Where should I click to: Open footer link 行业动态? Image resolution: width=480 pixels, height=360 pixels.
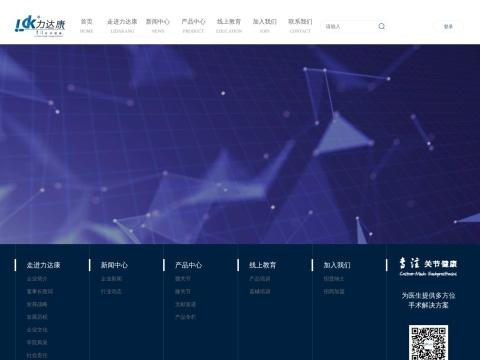point(111,292)
